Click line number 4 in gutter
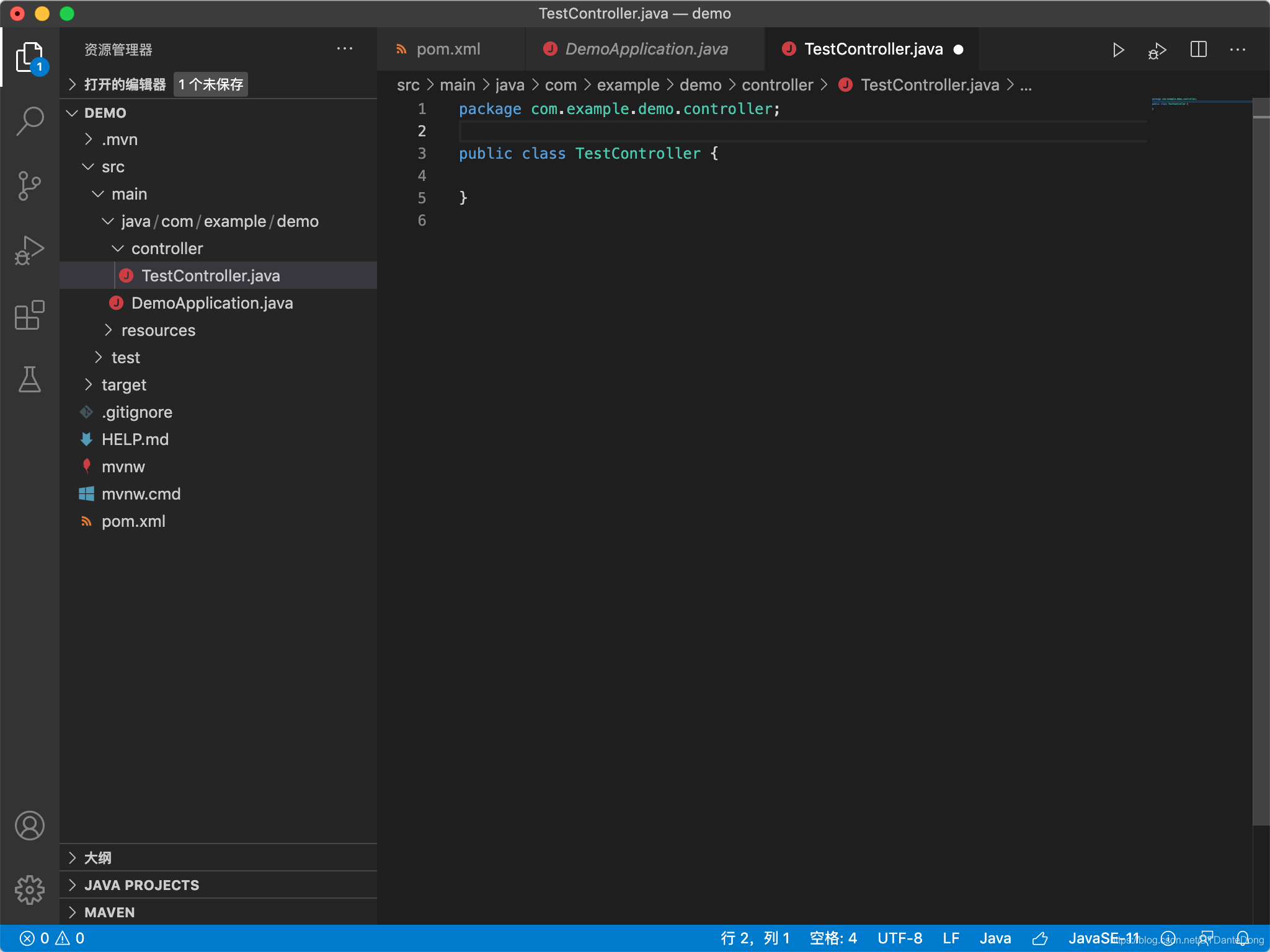The image size is (1270, 952). 422,175
